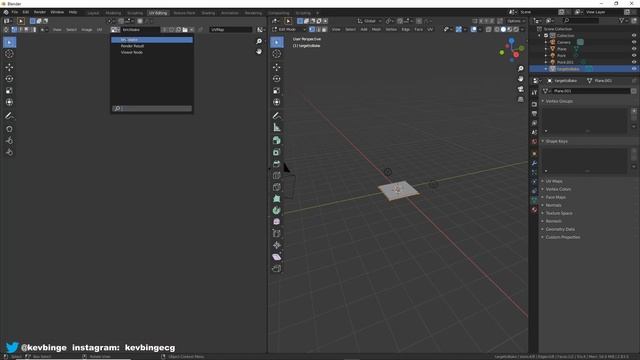640x360 pixels.
Task: Expand the Texture Space panel
Action: 559,213
